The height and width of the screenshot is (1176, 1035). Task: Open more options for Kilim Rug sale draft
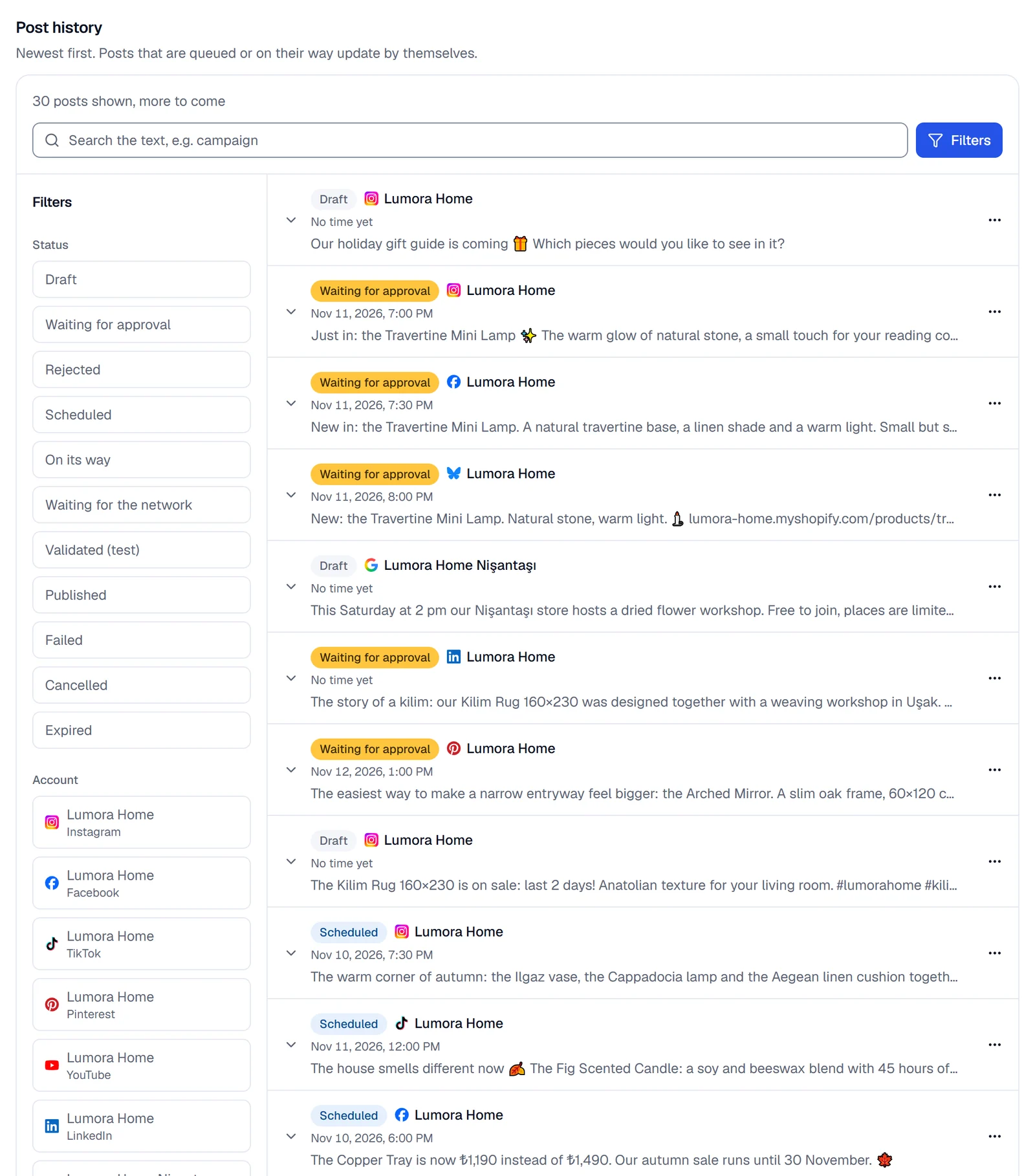coord(994,862)
